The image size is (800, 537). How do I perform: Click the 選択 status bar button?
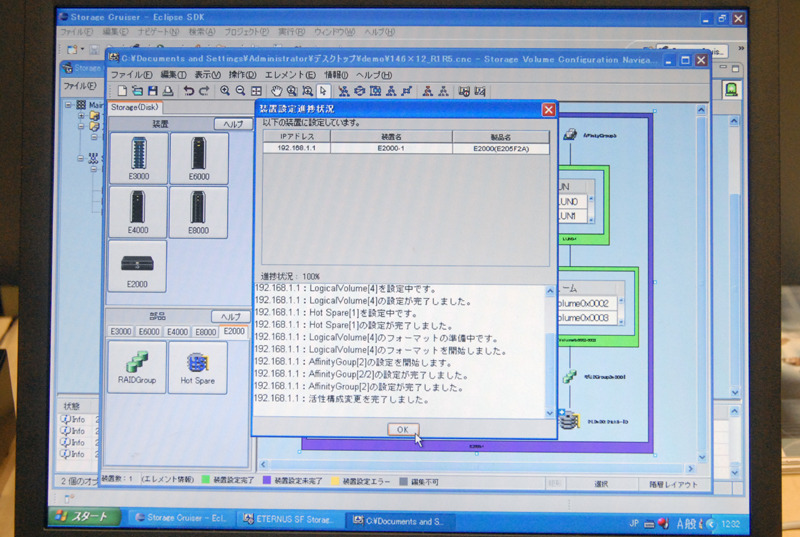(x=601, y=484)
